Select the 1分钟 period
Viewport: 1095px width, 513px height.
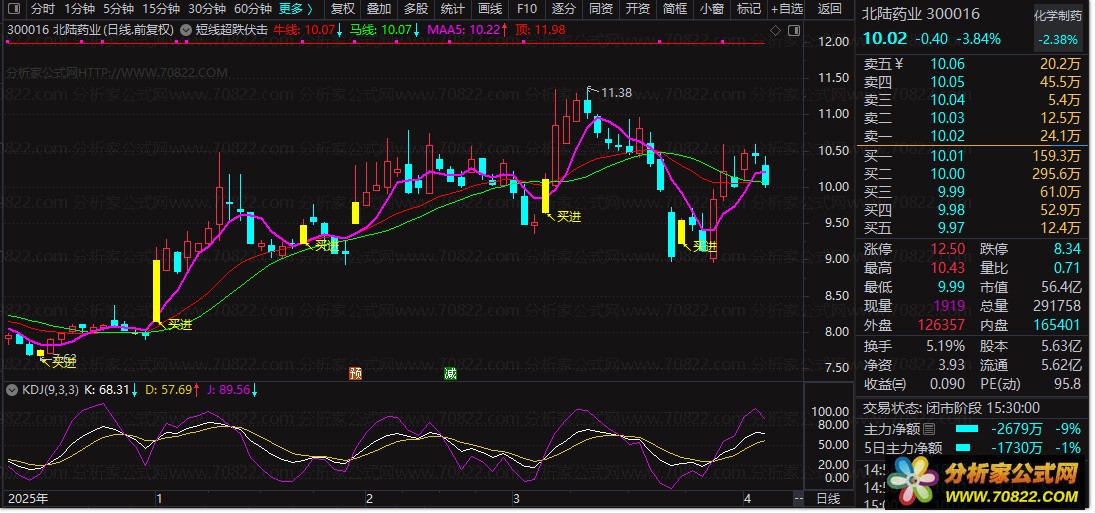pyautogui.click(x=79, y=9)
